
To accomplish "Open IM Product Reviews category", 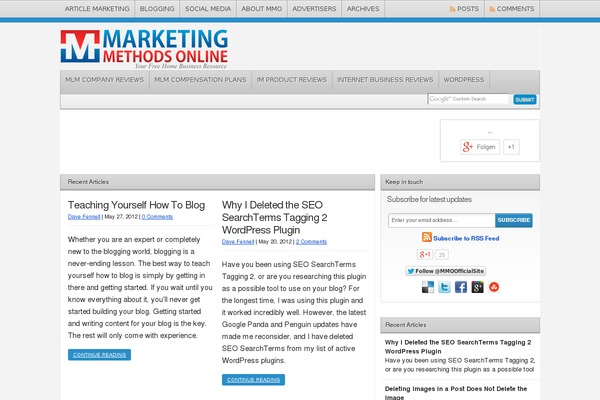I will point(292,80).
